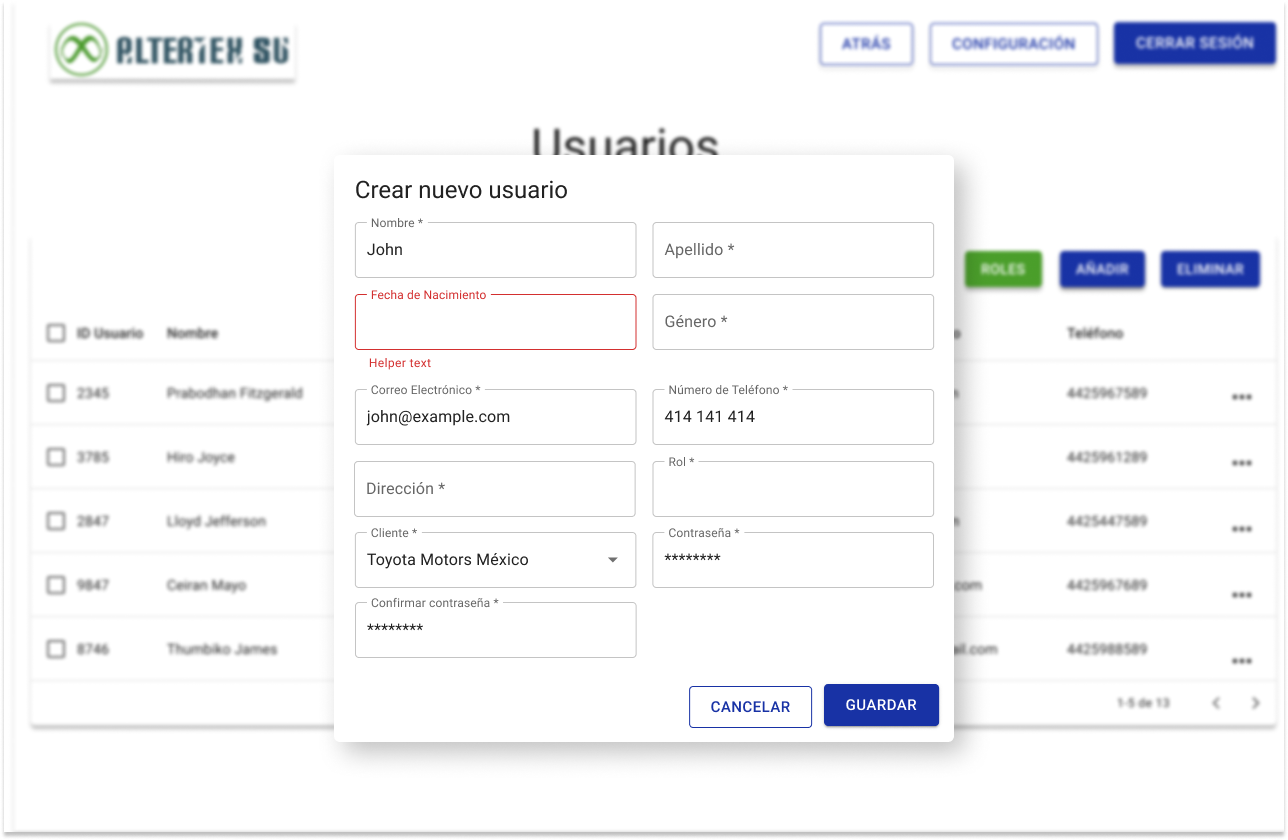Open the row menu for Ceiran Mayo
The image size is (1288, 840).
pyautogui.click(x=1242, y=595)
